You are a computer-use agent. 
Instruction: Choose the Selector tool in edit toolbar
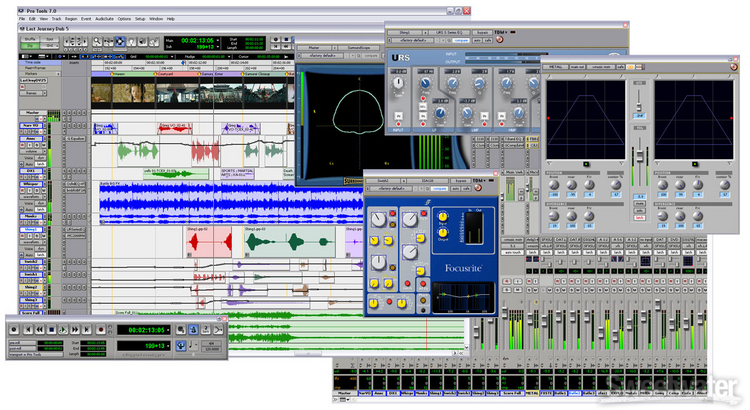[120, 41]
